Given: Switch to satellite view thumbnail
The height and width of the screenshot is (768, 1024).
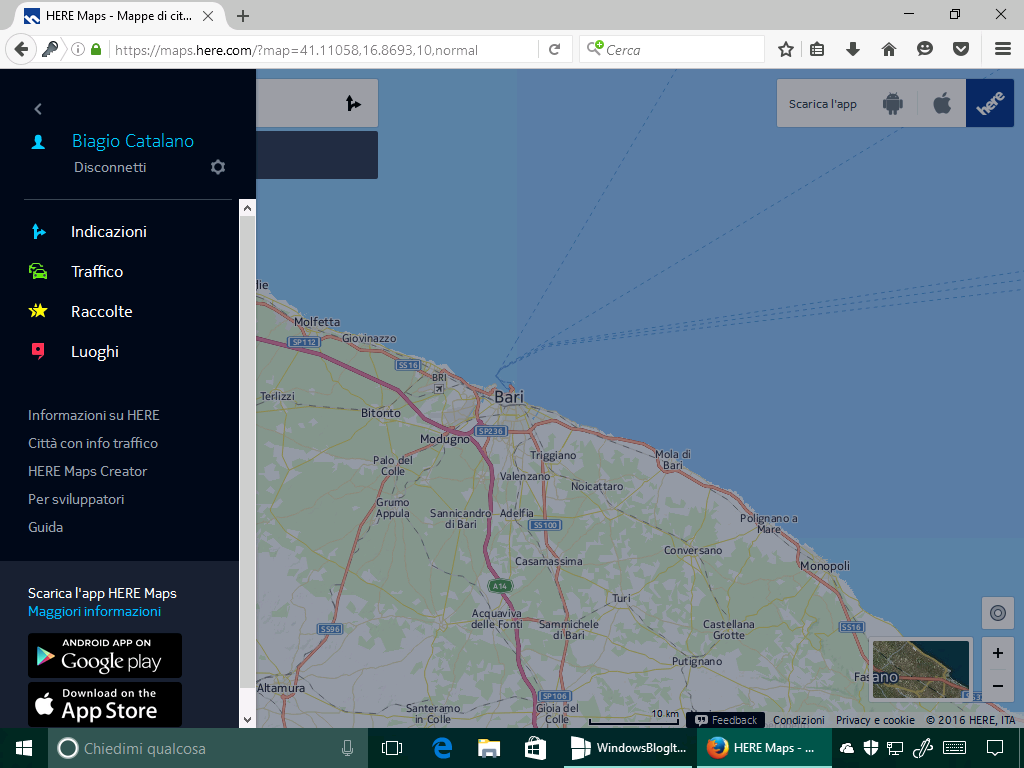Looking at the screenshot, I should [x=921, y=669].
